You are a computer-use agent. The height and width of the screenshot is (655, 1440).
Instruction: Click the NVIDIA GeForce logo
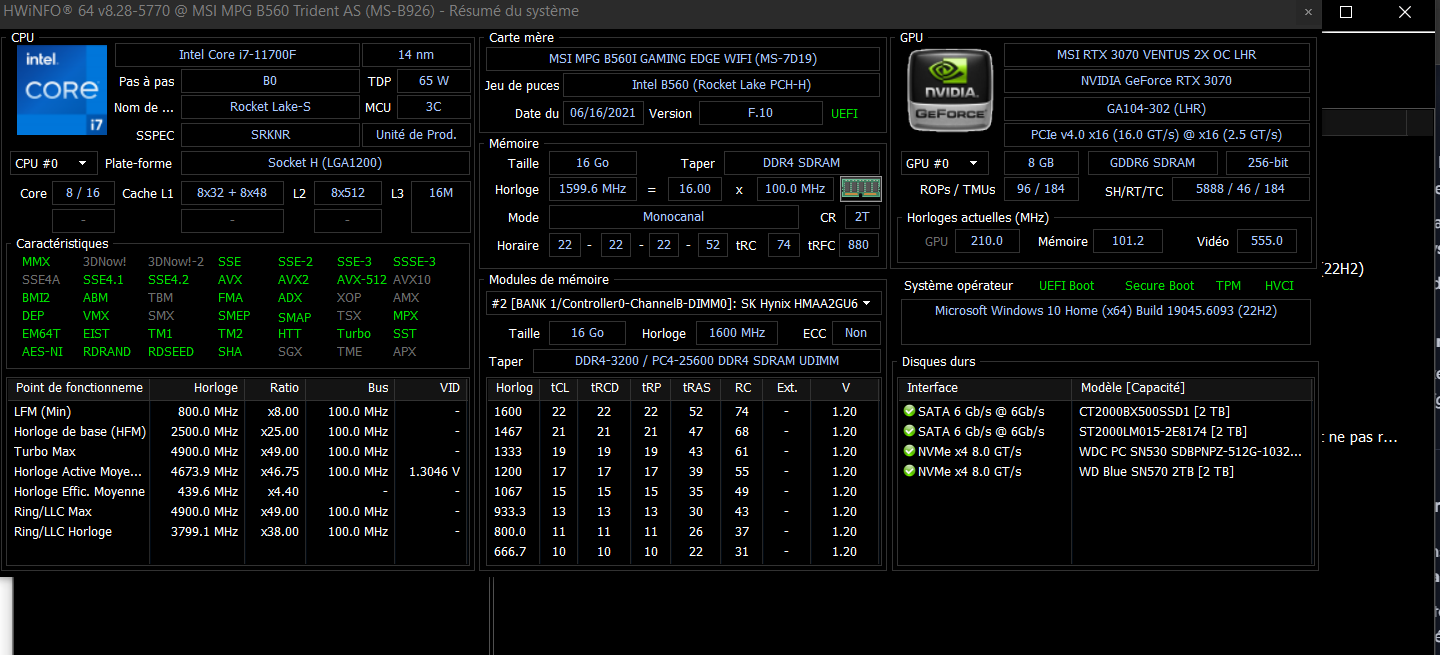click(x=950, y=90)
